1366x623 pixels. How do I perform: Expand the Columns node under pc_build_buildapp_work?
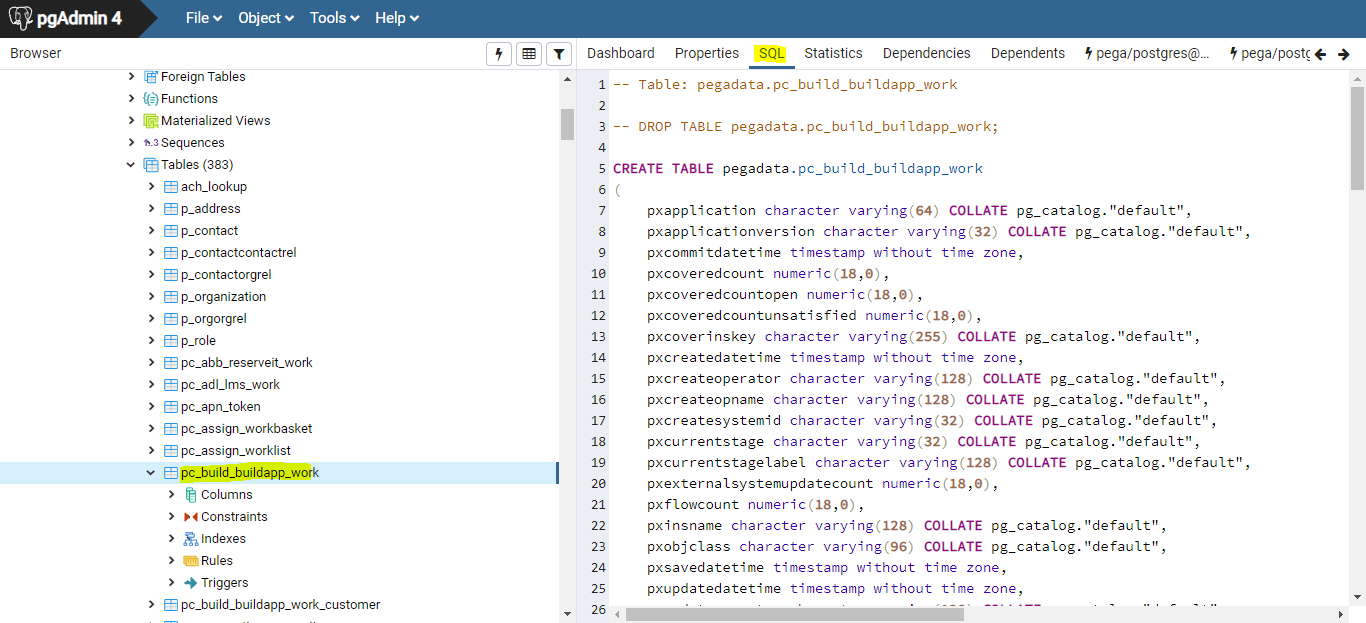(x=171, y=494)
